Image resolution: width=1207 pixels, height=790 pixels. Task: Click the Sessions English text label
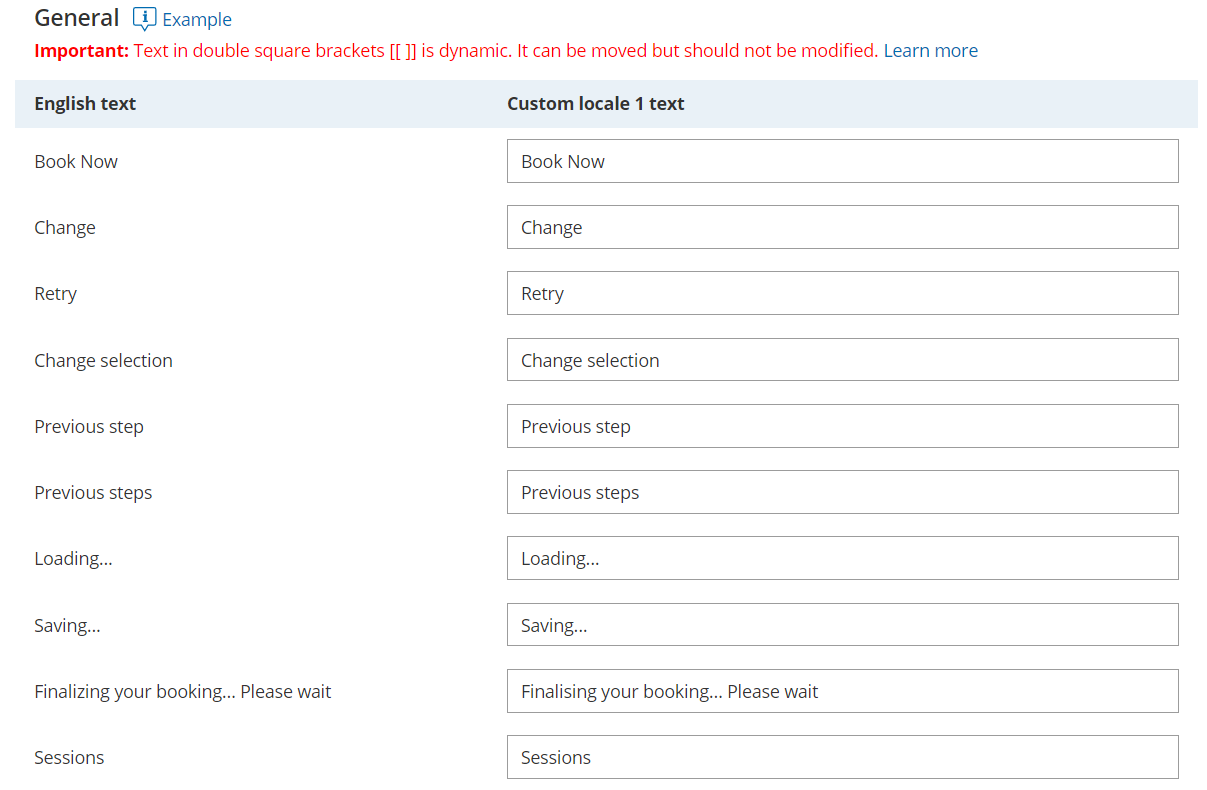[69, 757]
